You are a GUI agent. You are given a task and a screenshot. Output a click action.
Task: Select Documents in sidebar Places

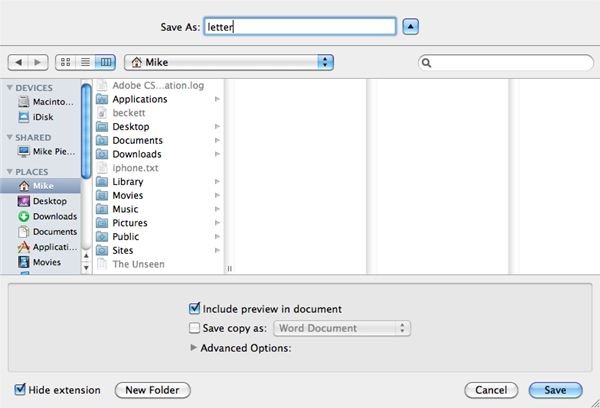47,232
